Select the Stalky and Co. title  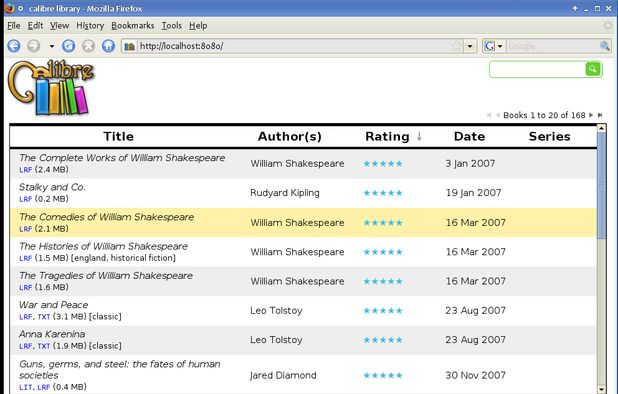(x=52, y=187)
